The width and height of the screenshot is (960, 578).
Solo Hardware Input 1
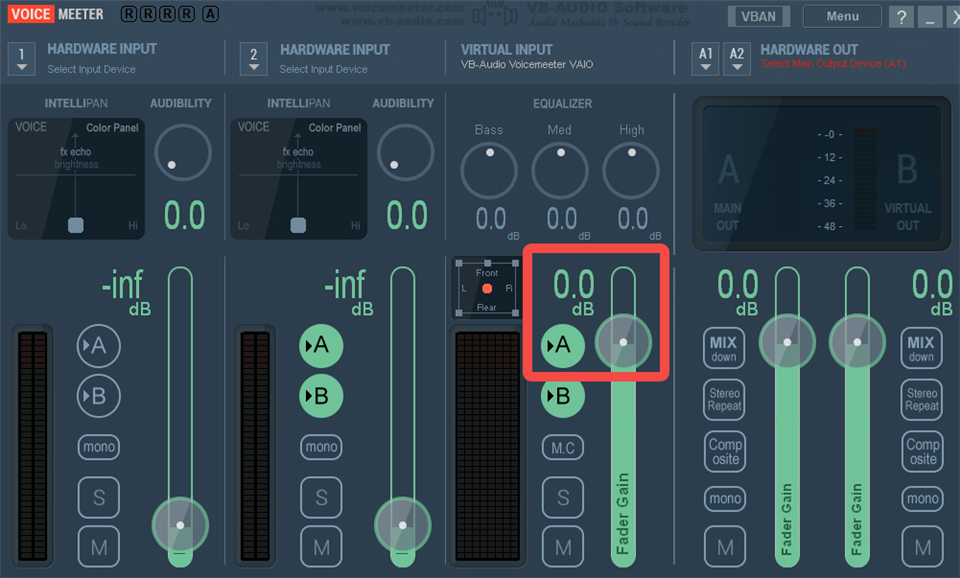click(99, 497)
